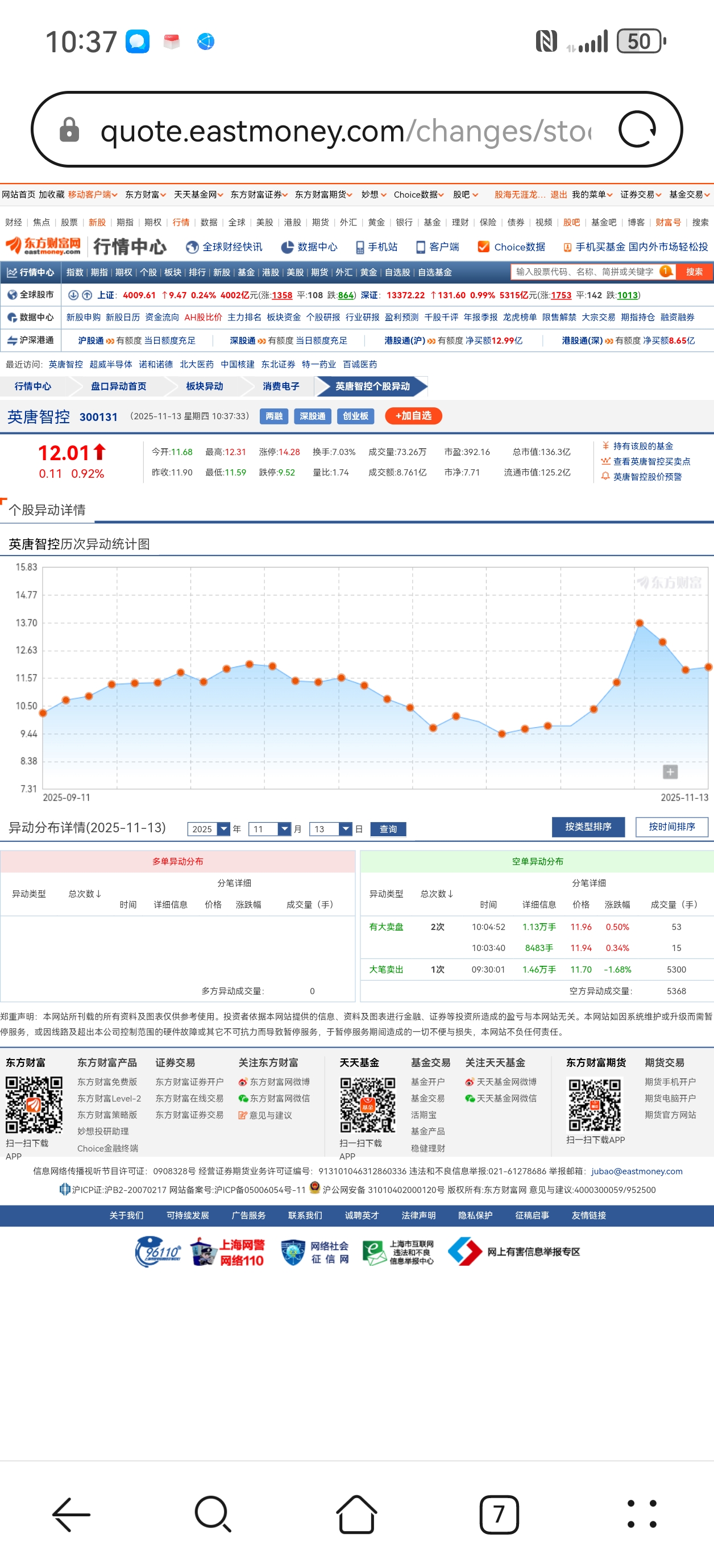
Task: Click the 96110 police badge logo
Action: (x=159, y=1252)
